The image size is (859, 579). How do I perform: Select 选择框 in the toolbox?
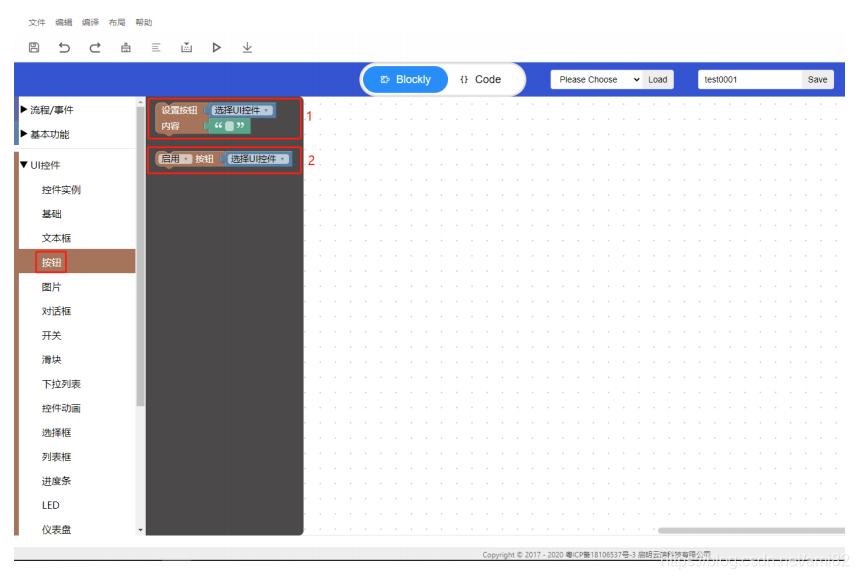pos(56,433)
